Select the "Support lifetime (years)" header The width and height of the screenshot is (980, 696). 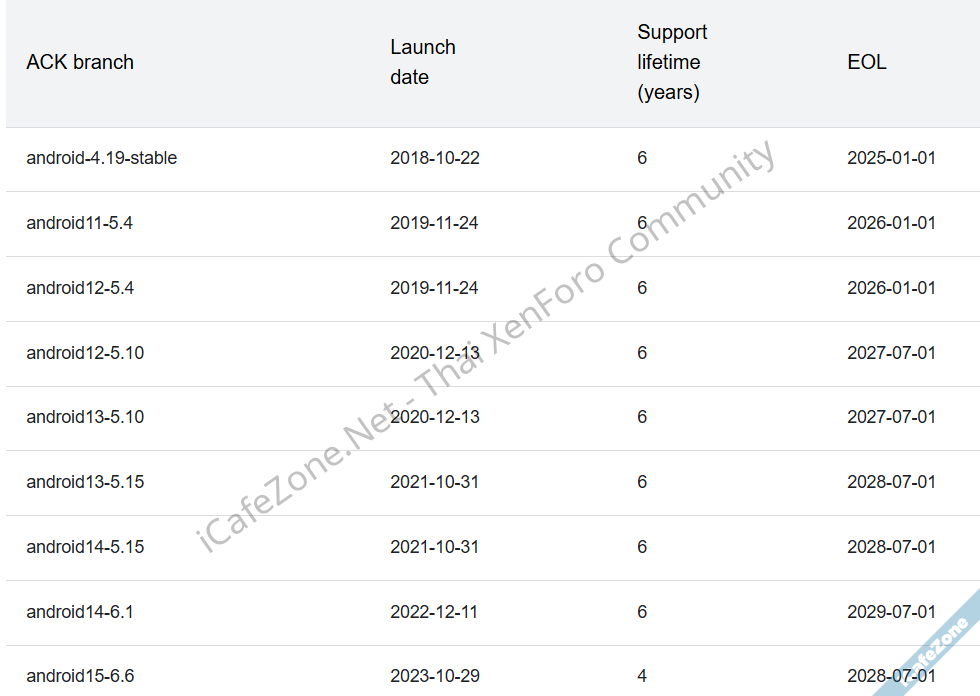672,62
